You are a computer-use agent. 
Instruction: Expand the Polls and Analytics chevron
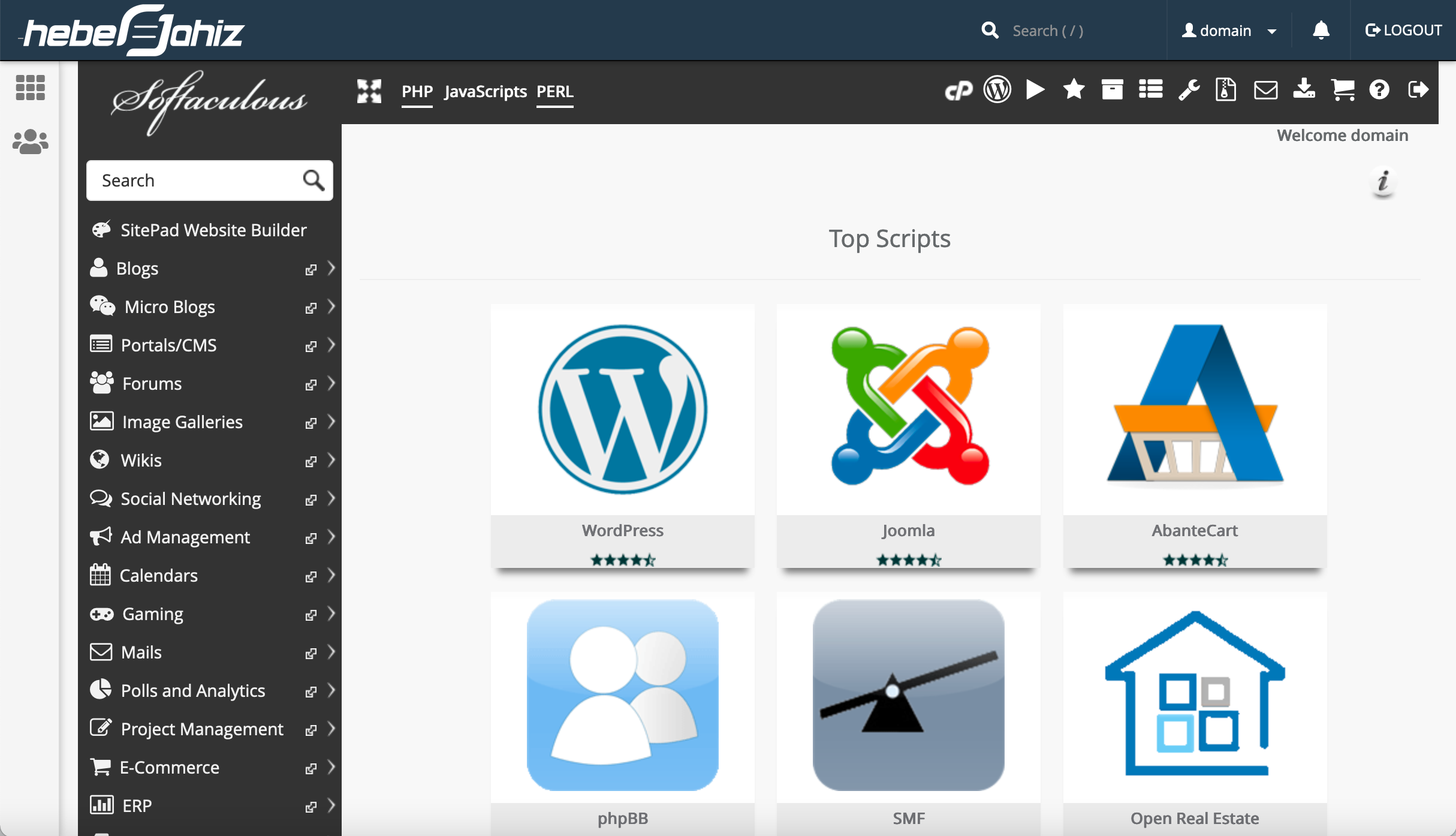[331, 690]
